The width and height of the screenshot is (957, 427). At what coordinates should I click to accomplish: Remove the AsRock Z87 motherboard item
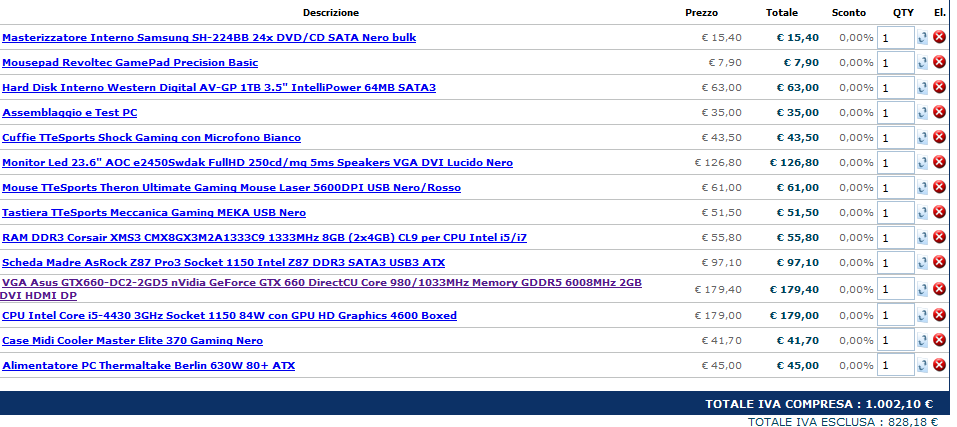point(939,262)
